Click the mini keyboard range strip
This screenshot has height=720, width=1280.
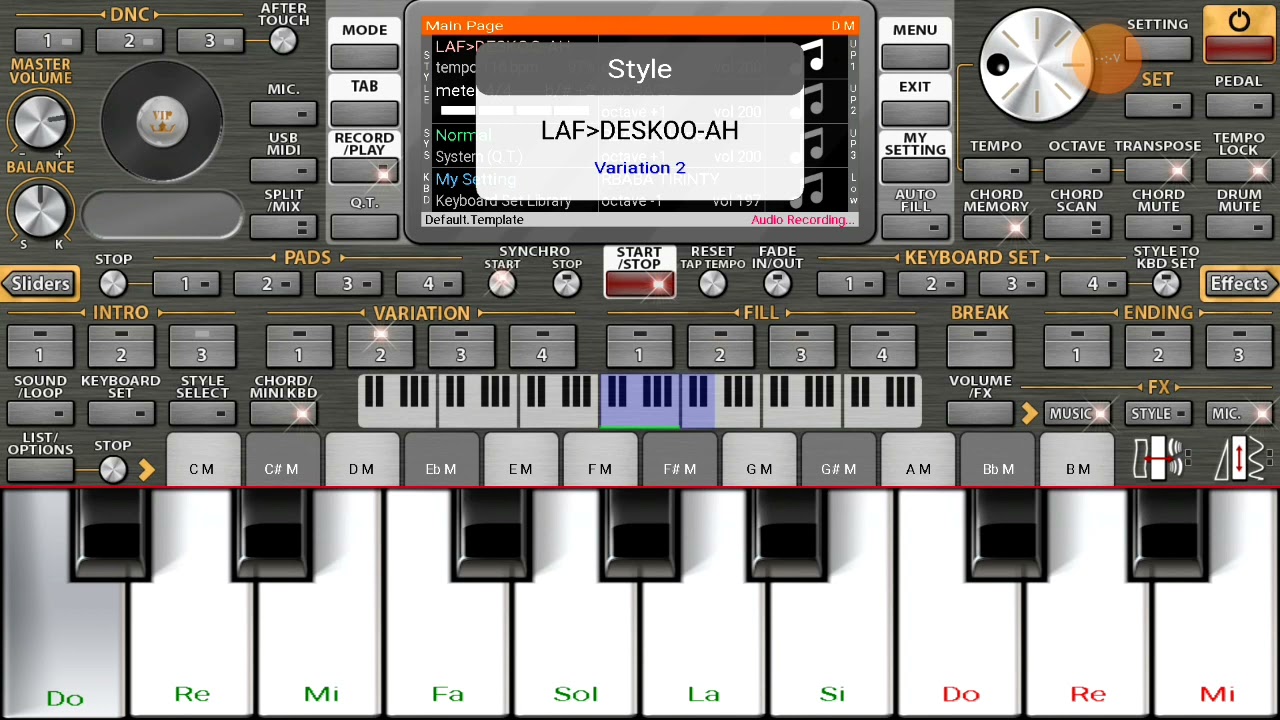pos(640,401)
